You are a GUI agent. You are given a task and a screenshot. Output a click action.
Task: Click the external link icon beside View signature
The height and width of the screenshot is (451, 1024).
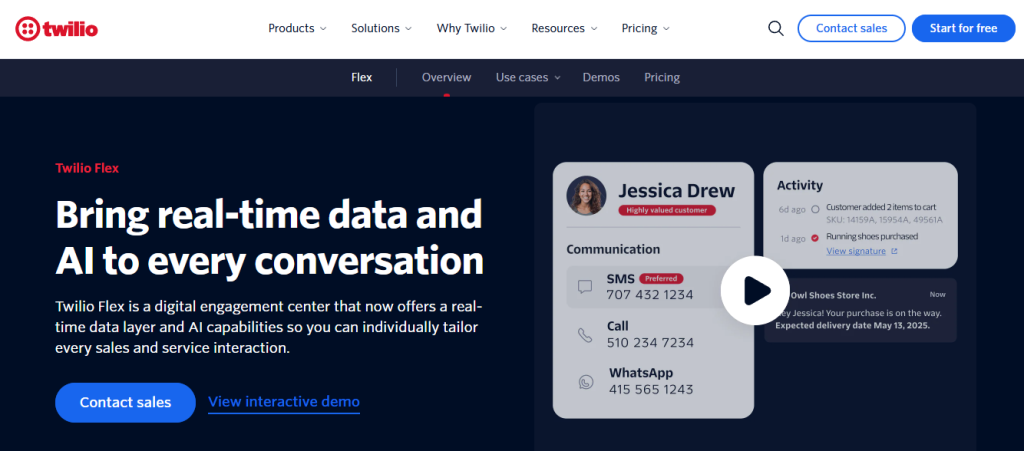click(894, 251)
